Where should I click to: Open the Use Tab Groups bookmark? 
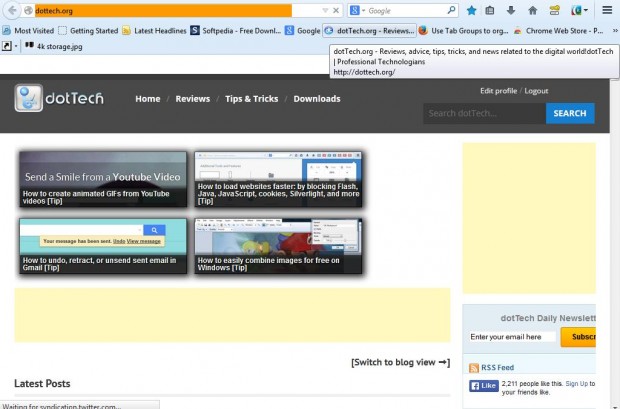463,30
